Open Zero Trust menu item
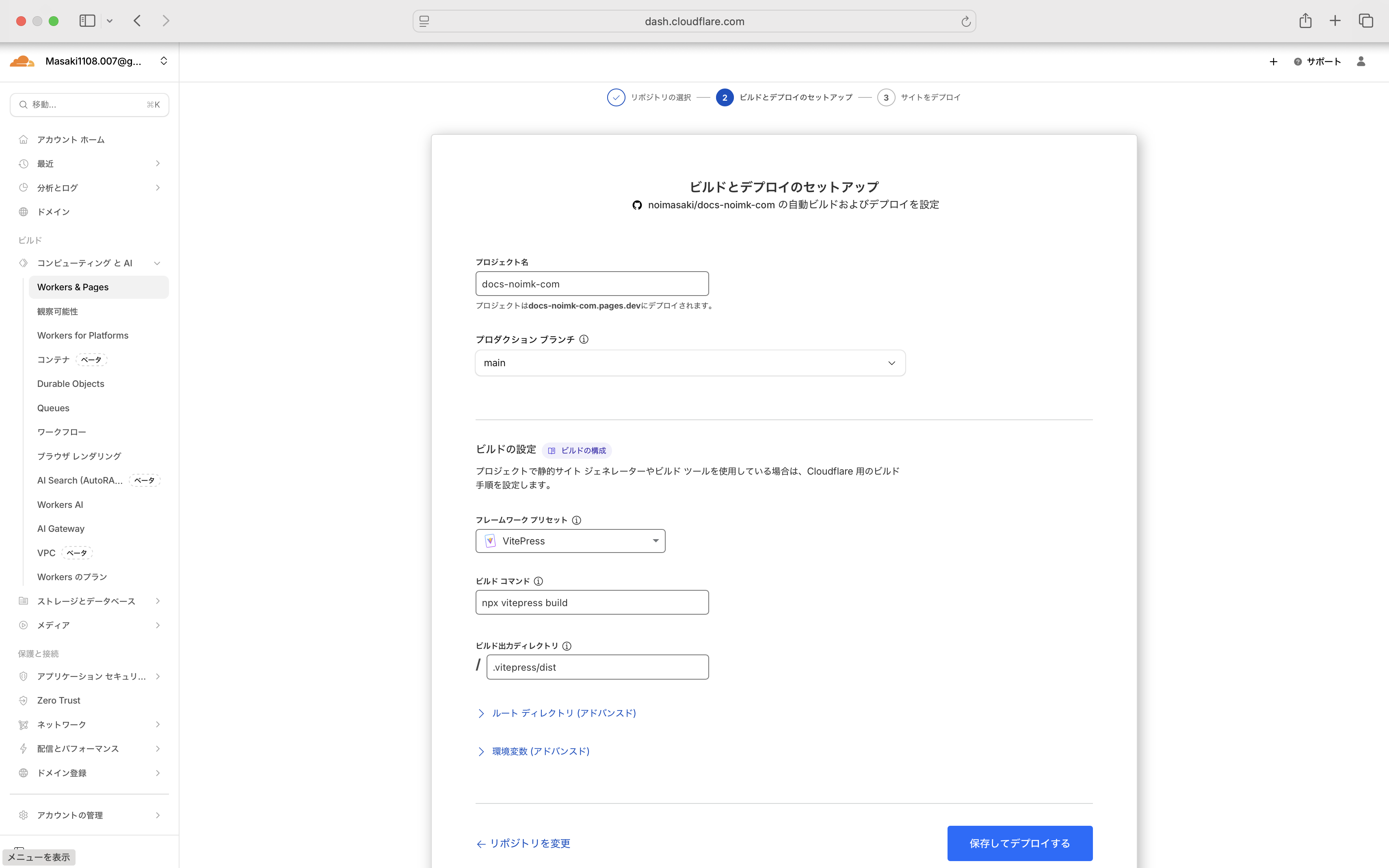1389x868 pixels. (x=58, y=700)
